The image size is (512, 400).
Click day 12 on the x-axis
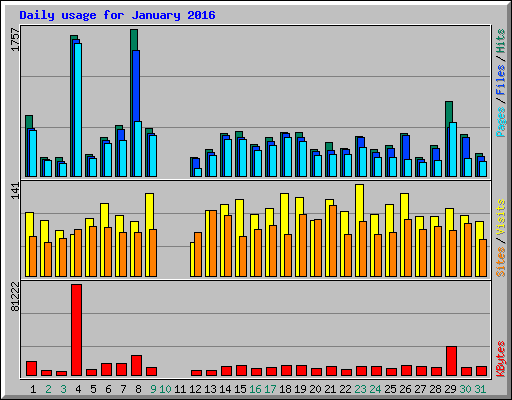[x=195, y=389]
